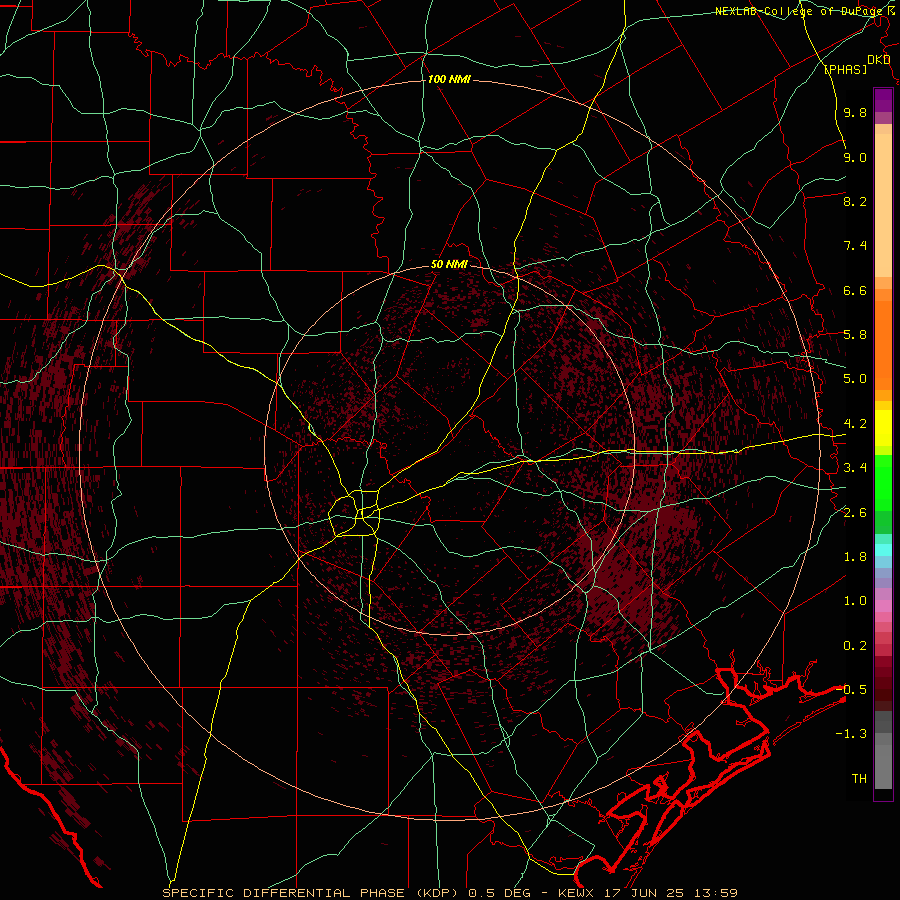Click the 2.6 value on the color scale
The height and width of the screenshot is (900, 900).
(x=855, y=513)
